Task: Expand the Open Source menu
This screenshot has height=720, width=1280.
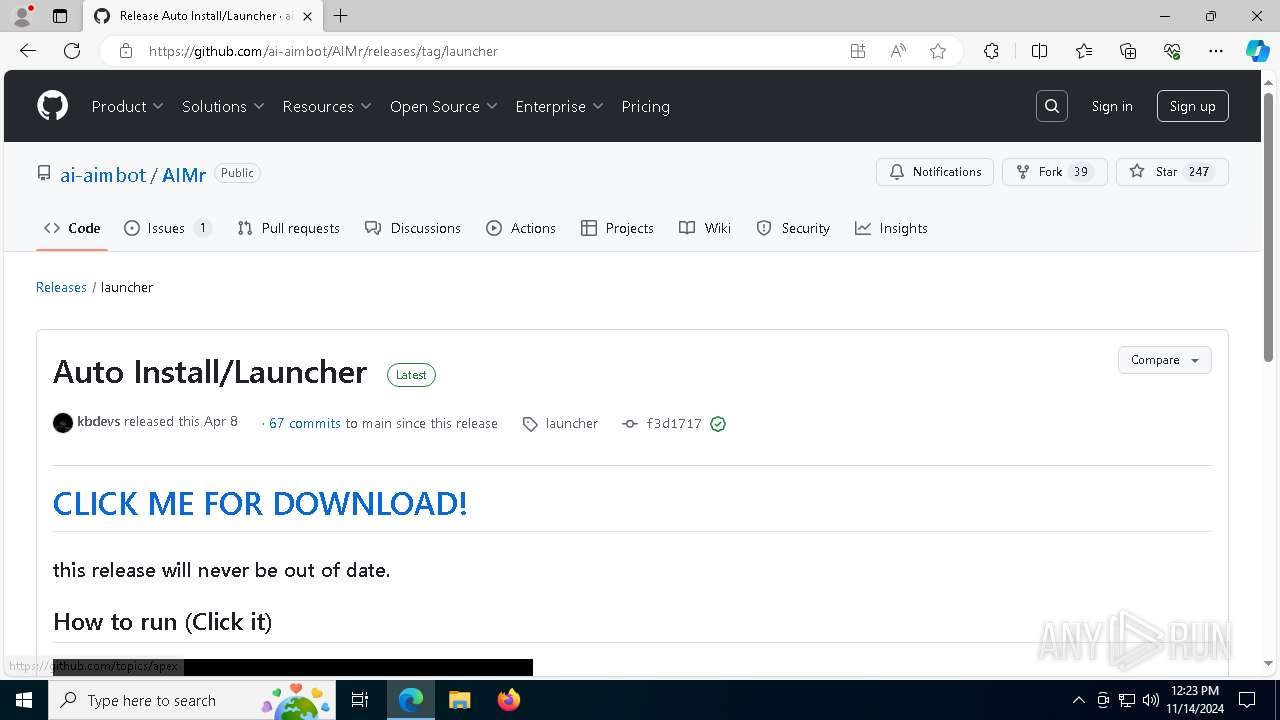Action: point(444,106)
